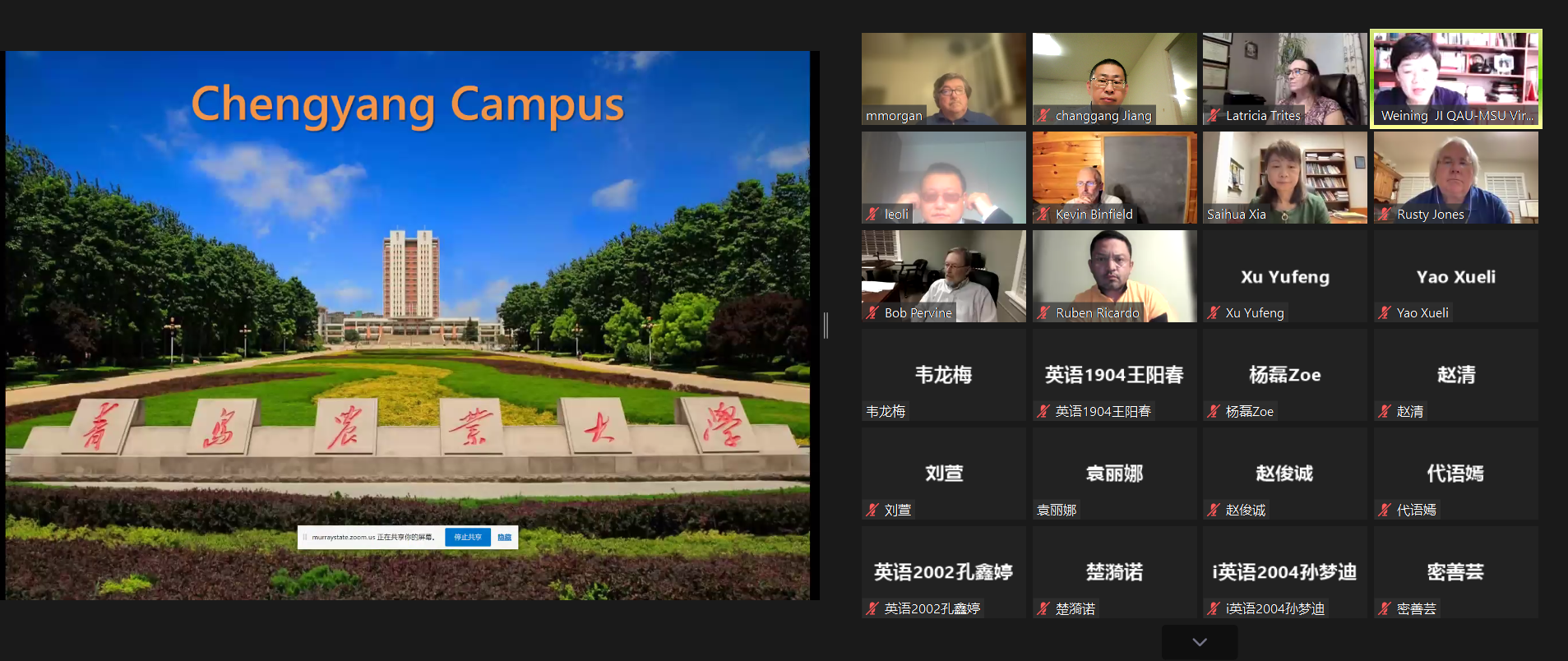Click the muted mic icon beside leoli
Viewport: 1568px width, 661px height.
[x=872, y=215]
